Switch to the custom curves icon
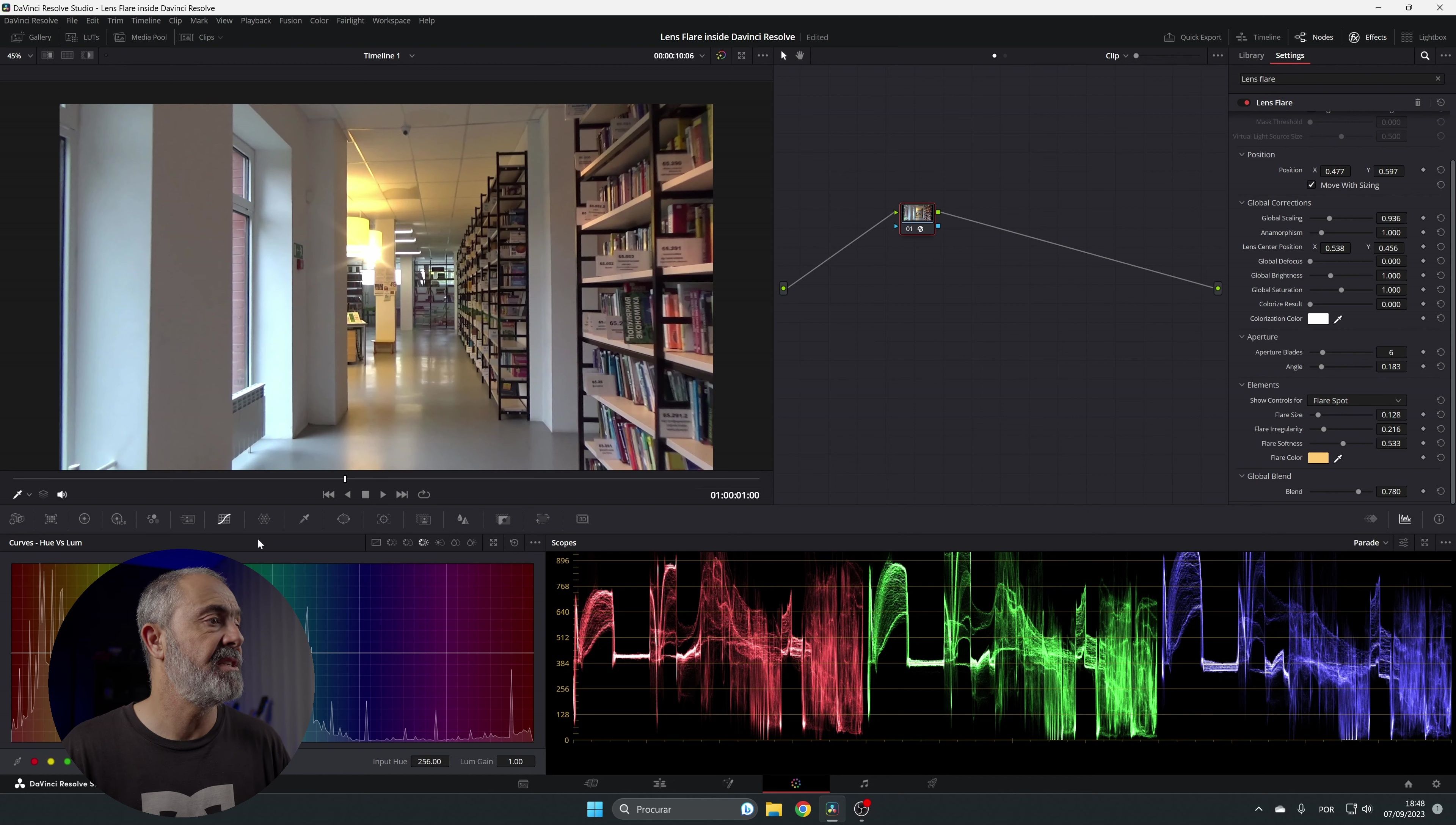Screen dimensions: 1456x825 376,543
